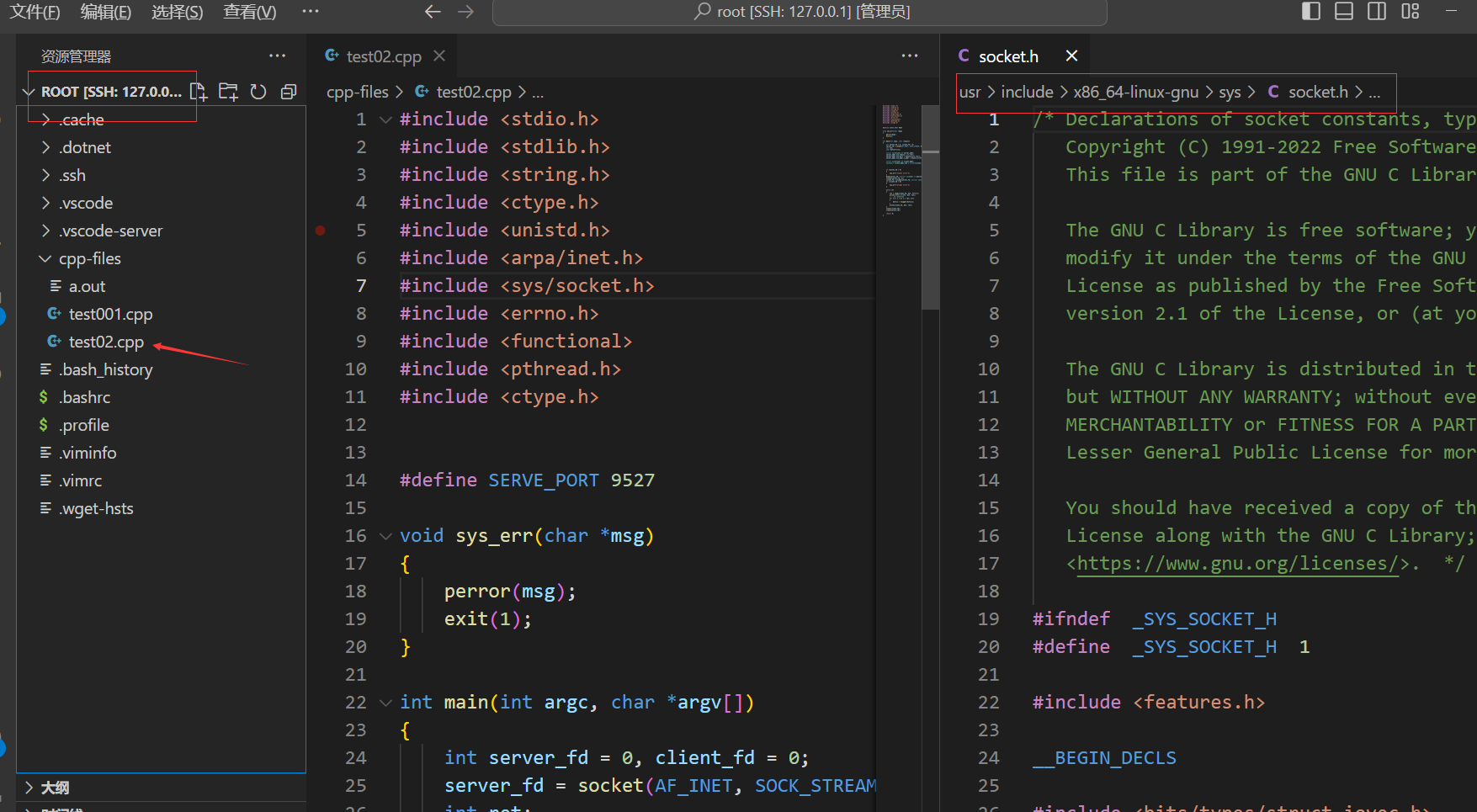Fold the sys_err function at line 16

point(385,536)
